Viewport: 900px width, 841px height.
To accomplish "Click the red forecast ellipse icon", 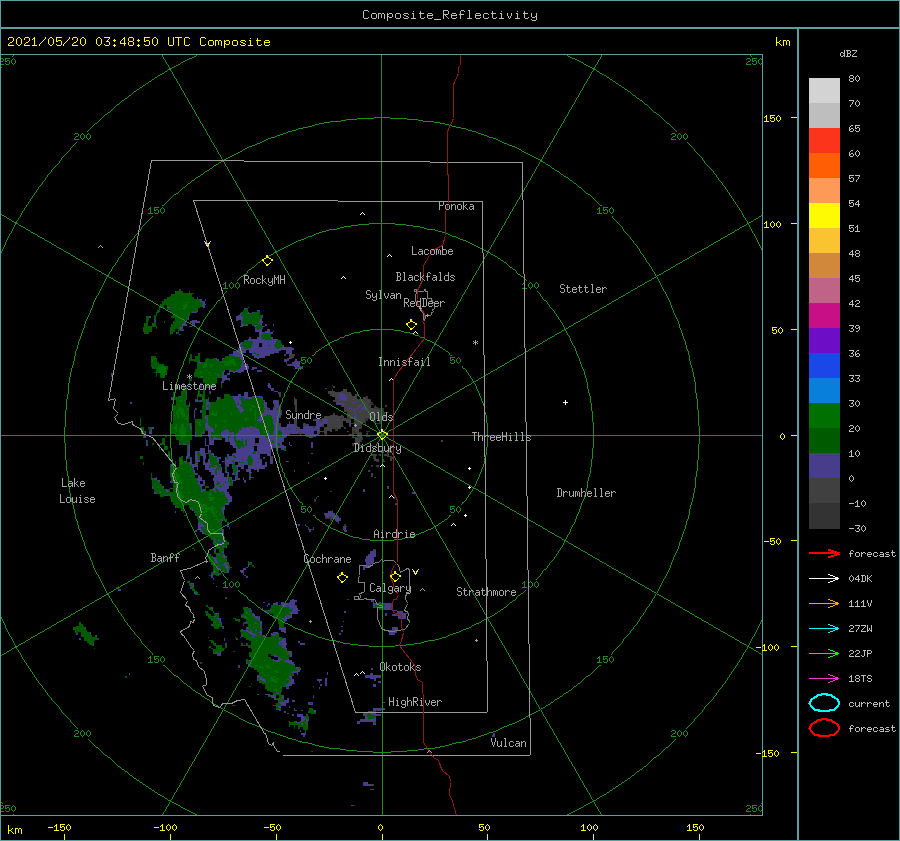I will pyautogui.click(x=824, y=728).
